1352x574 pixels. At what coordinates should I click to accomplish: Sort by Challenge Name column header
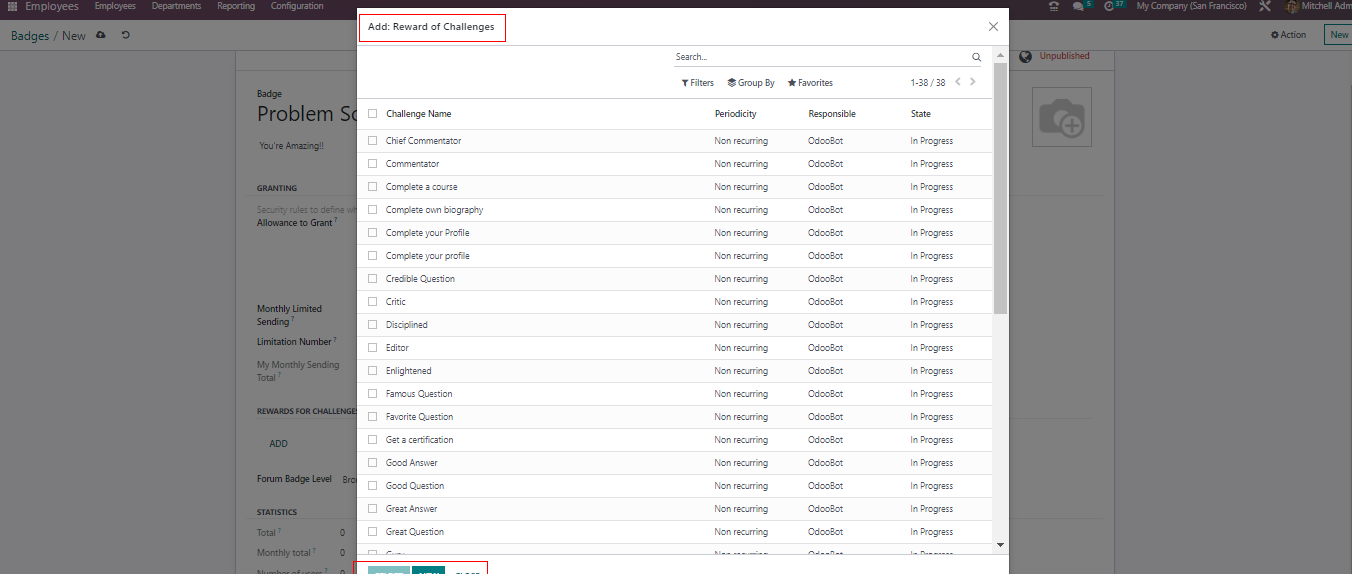(x=419, y=114)
